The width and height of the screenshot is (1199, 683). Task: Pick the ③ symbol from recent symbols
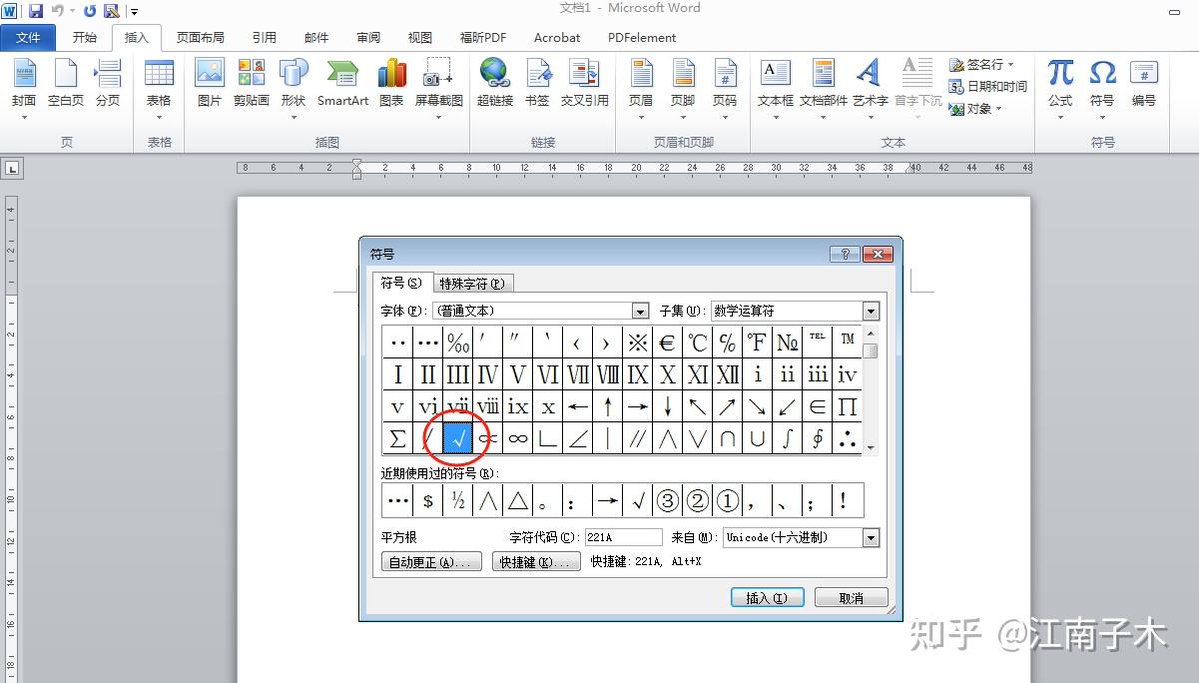pyautogui.click(x=667, y=501)
